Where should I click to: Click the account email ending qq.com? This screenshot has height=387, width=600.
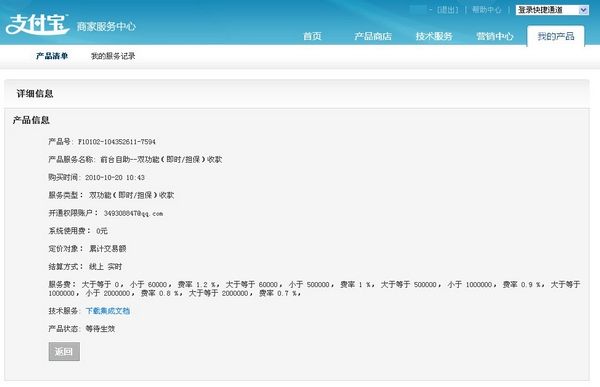[133, 213]
